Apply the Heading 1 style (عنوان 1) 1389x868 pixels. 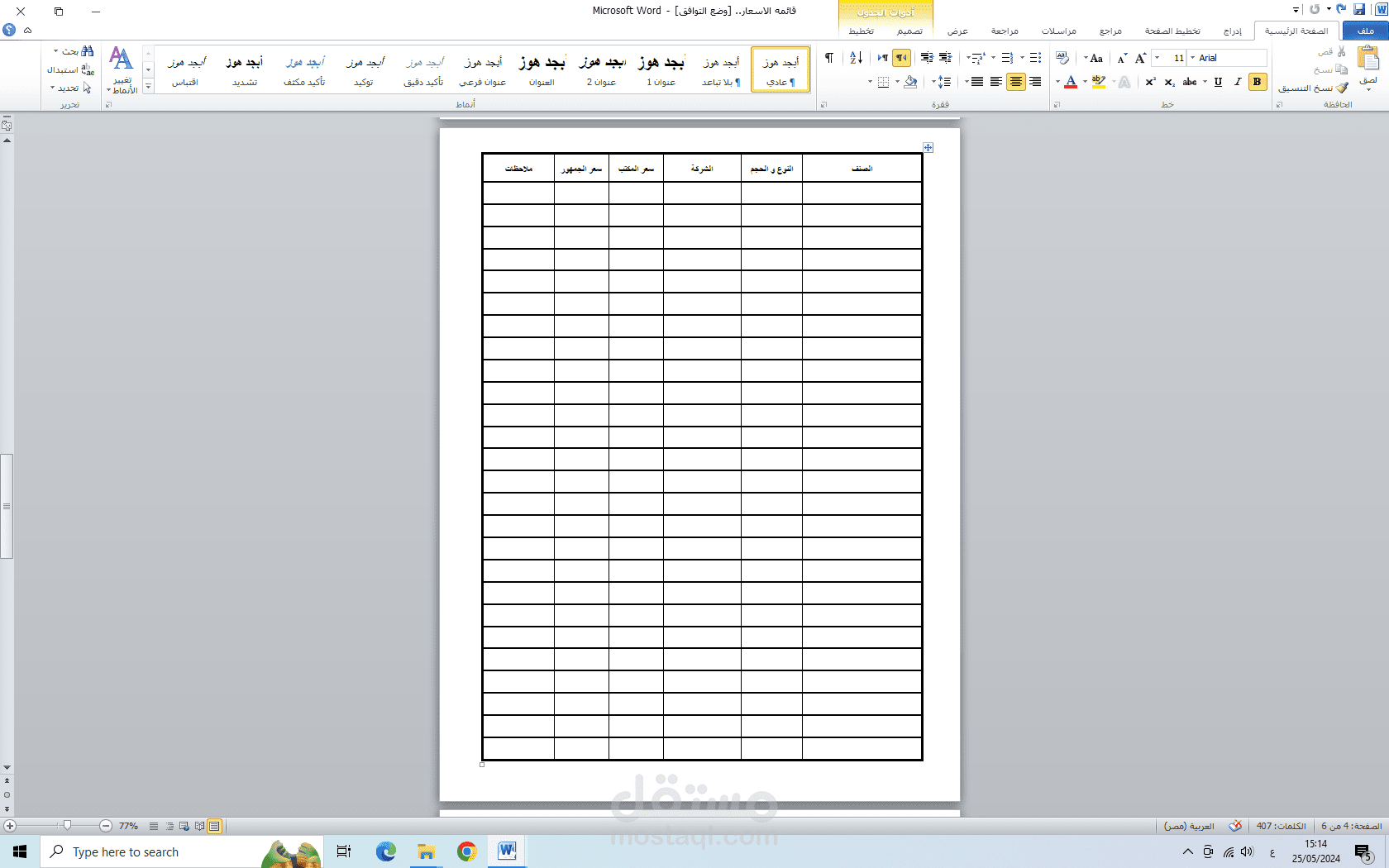(661, 69)
